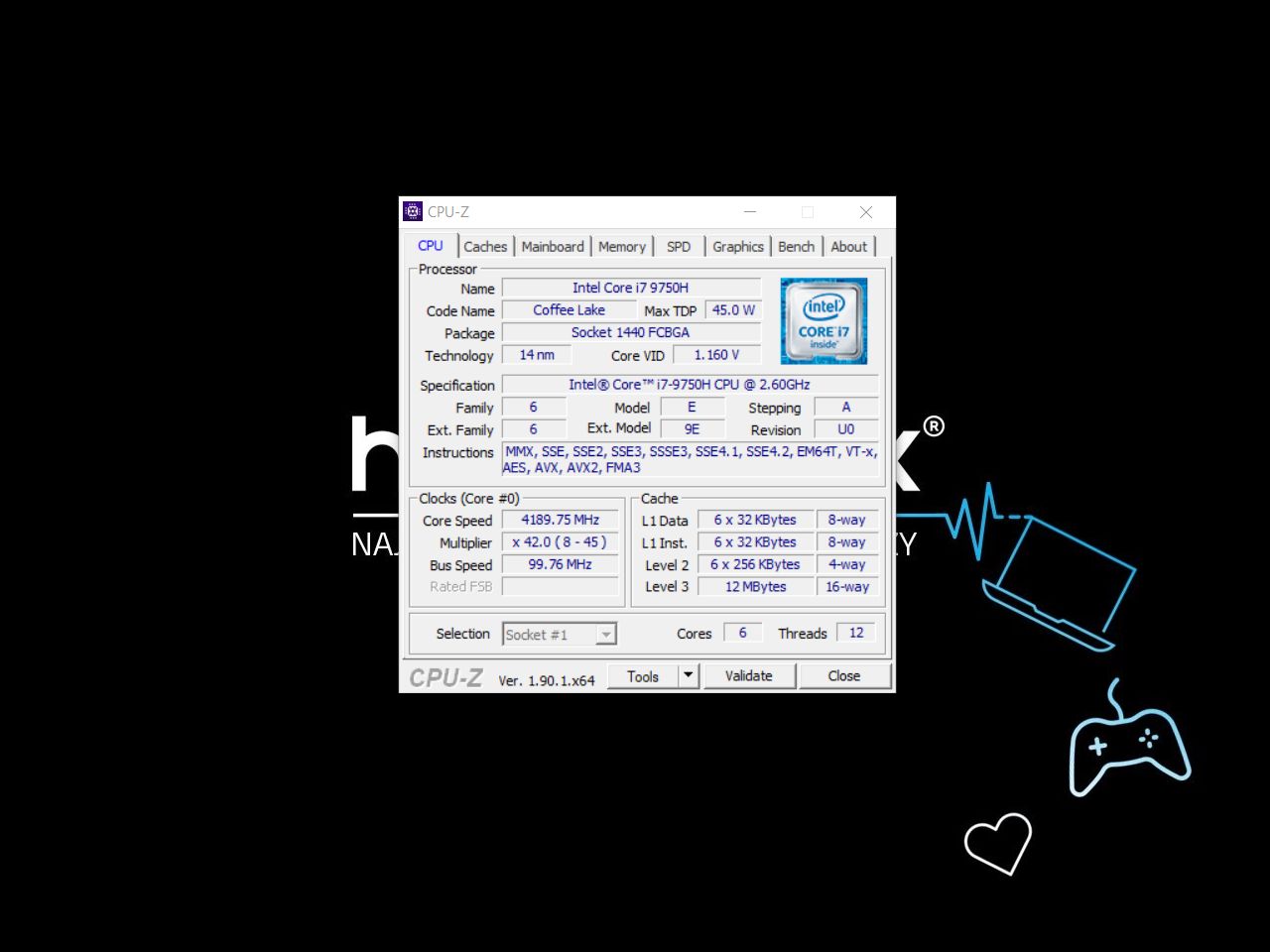Click the Name field Intel Core i7 9750H
This screenshot has width=1270, height=952.
(x=631, y=288)
